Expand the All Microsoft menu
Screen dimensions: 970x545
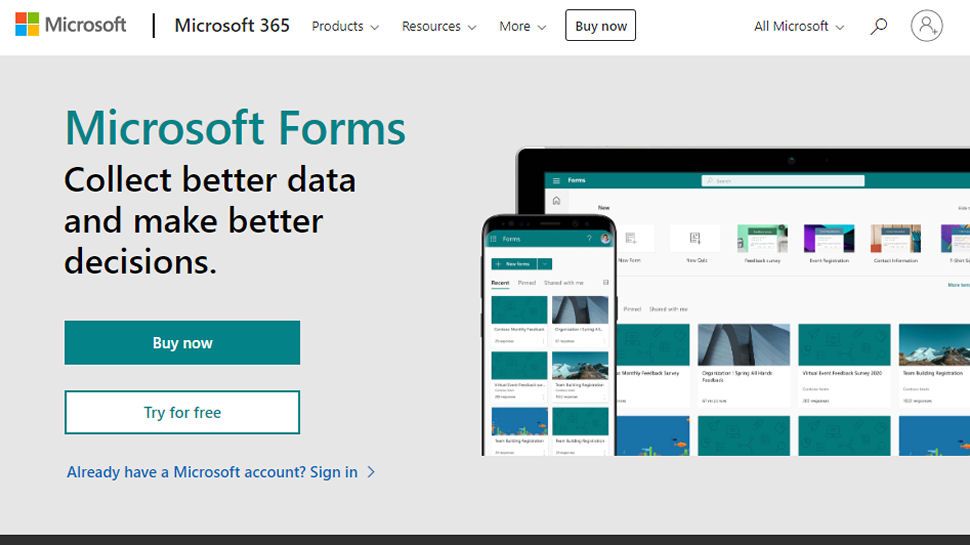pyautogui.click(x=798, y=27)
